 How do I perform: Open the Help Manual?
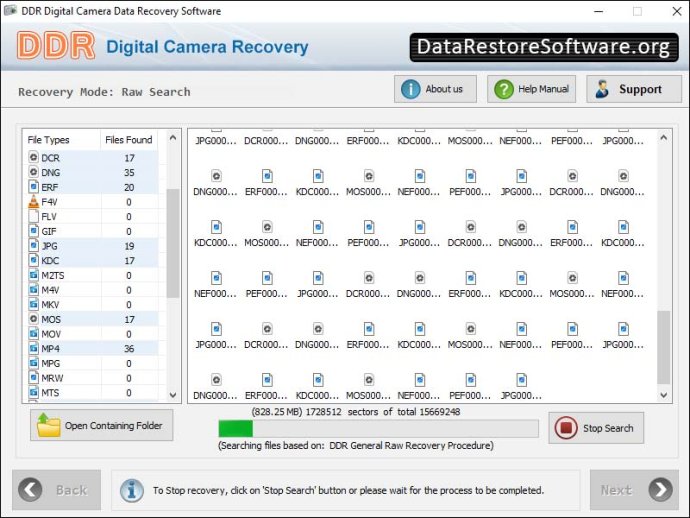[x=531, y=89]
